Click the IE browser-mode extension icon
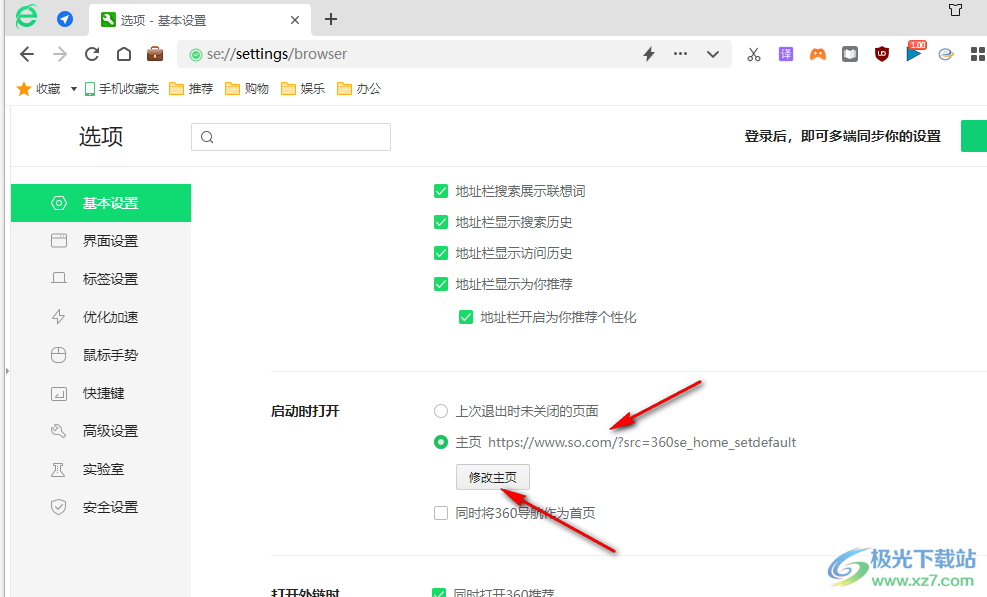Image resolution: width=987 pixels, height=597 pixels. (946, 54)
